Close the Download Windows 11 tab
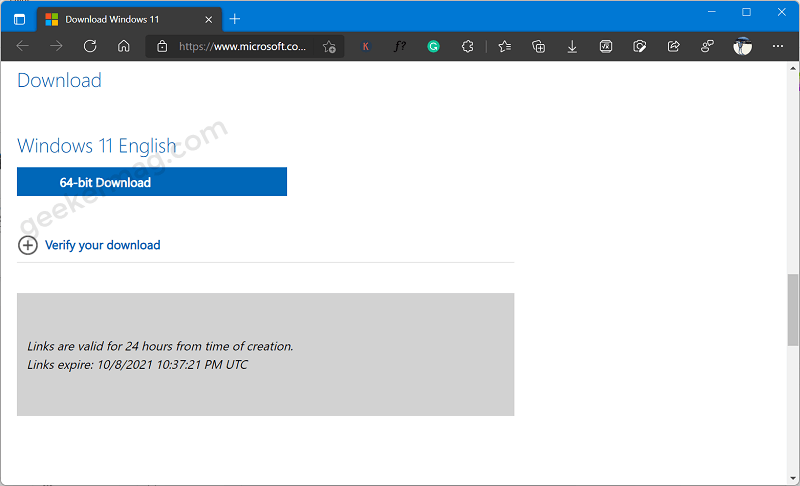 pyautogui.click(x=208, y=19)
